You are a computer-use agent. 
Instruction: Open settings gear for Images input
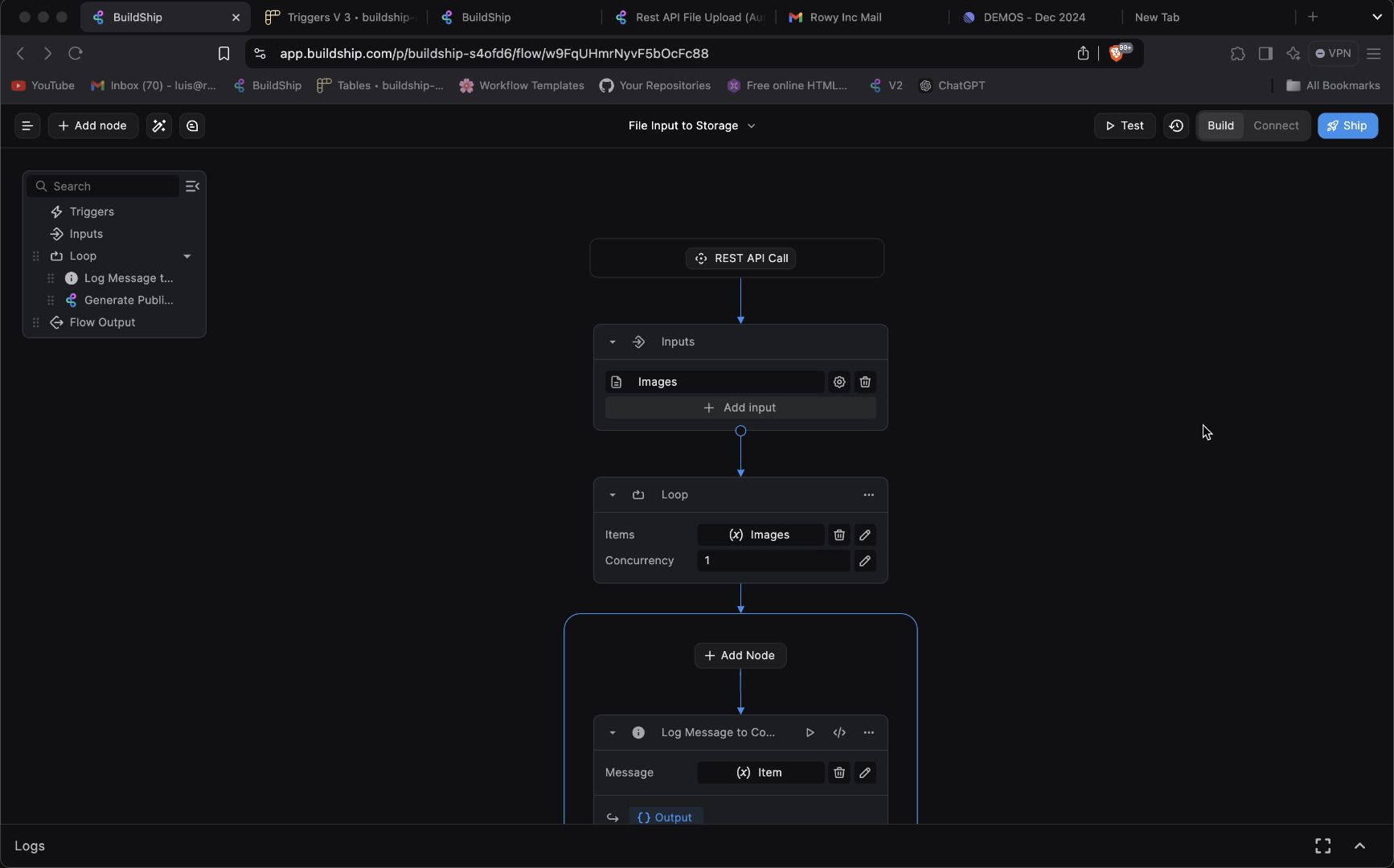point(839,383)
